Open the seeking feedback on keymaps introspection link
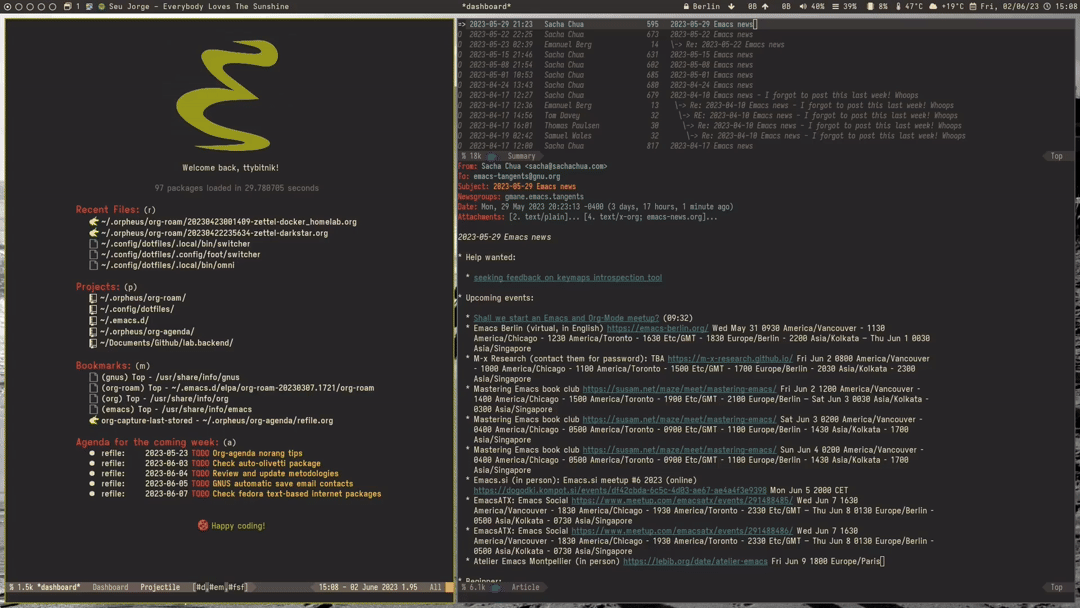Screen dimensions: 1080x608 (567, 277)
